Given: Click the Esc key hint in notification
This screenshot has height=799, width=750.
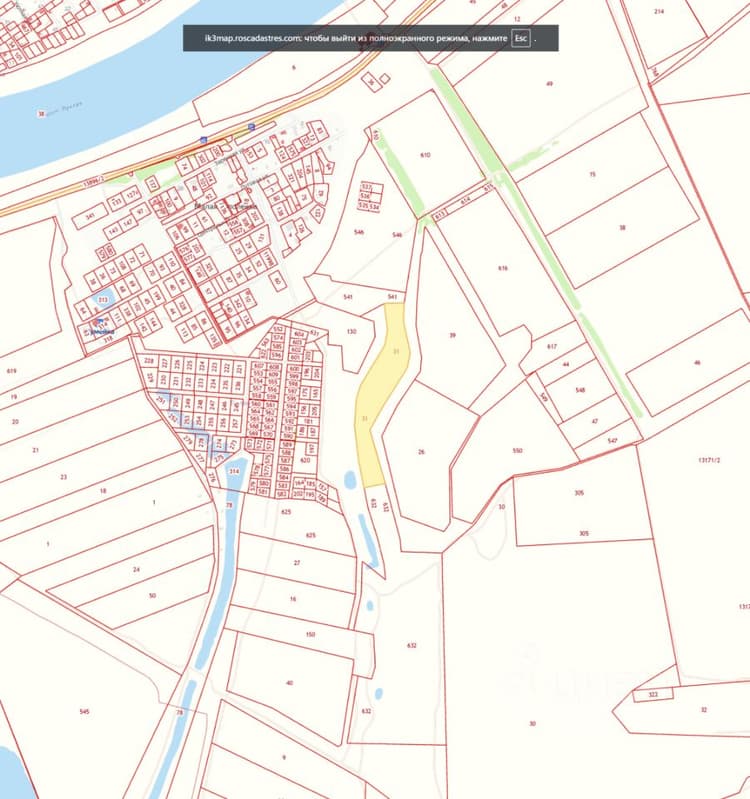Looking at the screenshot, I should [521, 38].
